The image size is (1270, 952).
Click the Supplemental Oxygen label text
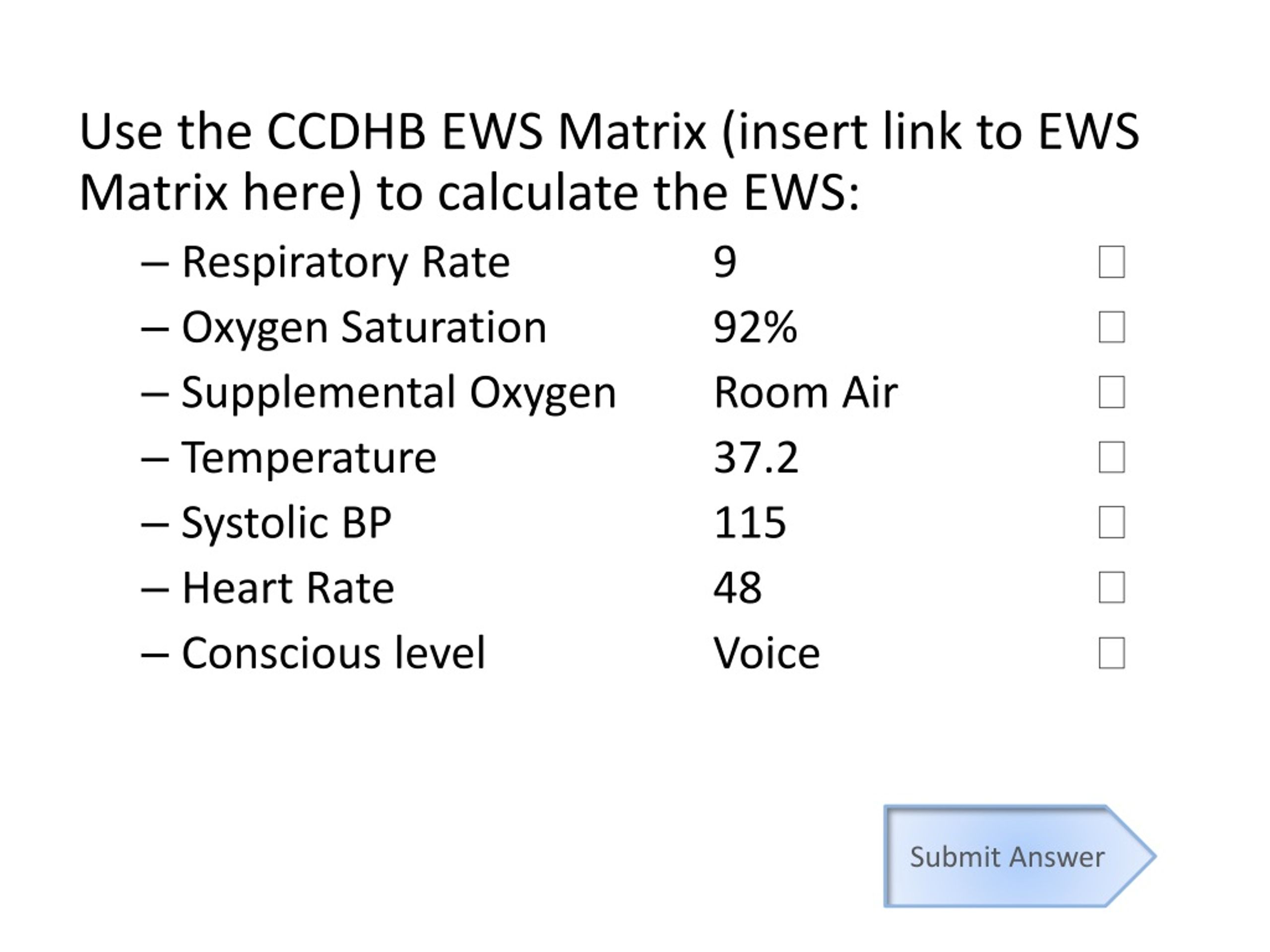point(399,394)
